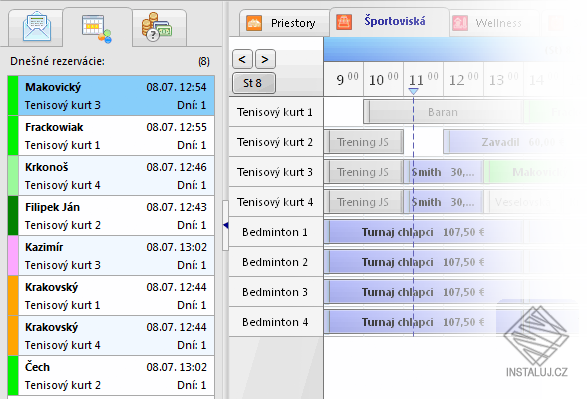Open the mail envelope tab icon
This screenshot has height=399, width=587.
(x=36, y=27)
